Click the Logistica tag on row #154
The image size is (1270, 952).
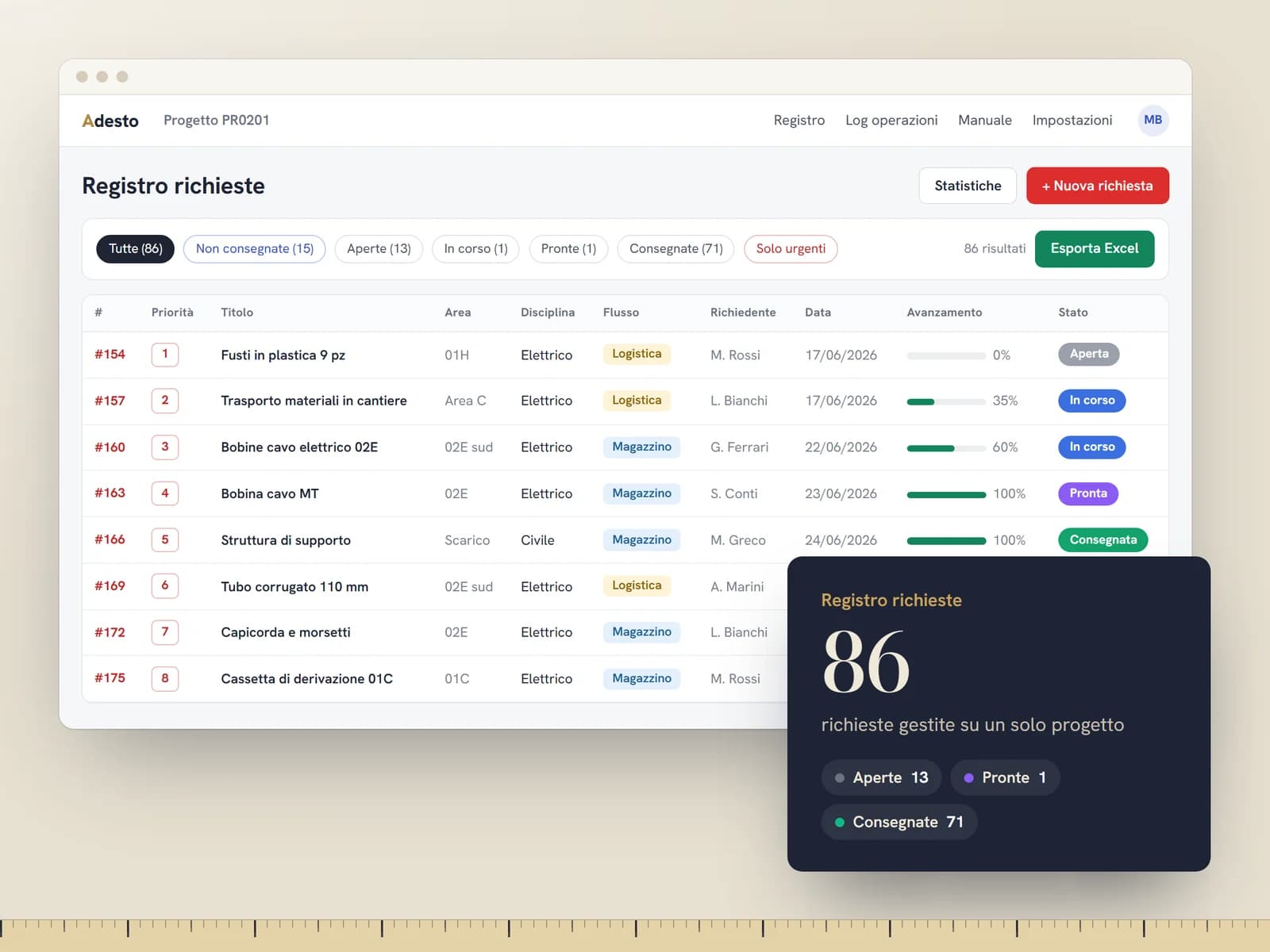point(637,354)
